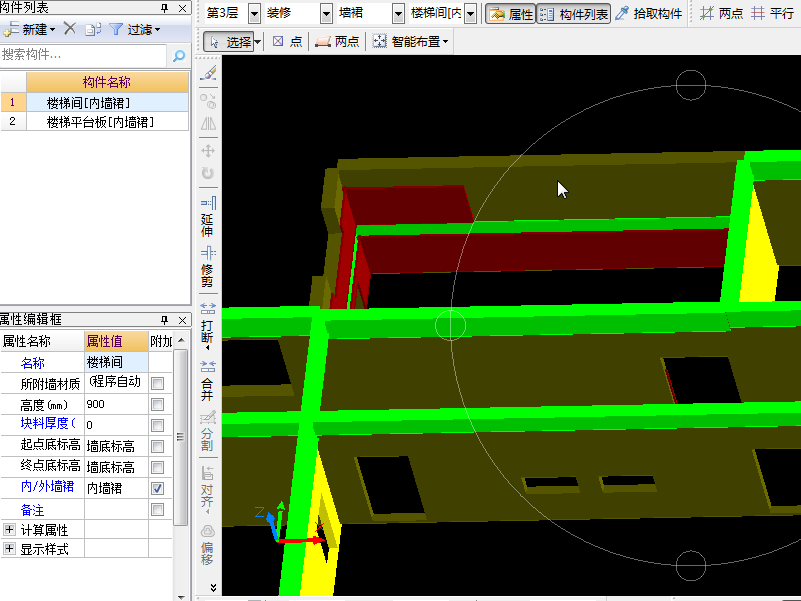Toggle 高度(mm) additional checkbox
The image size is (801, 601).
(x=158, y=405)
